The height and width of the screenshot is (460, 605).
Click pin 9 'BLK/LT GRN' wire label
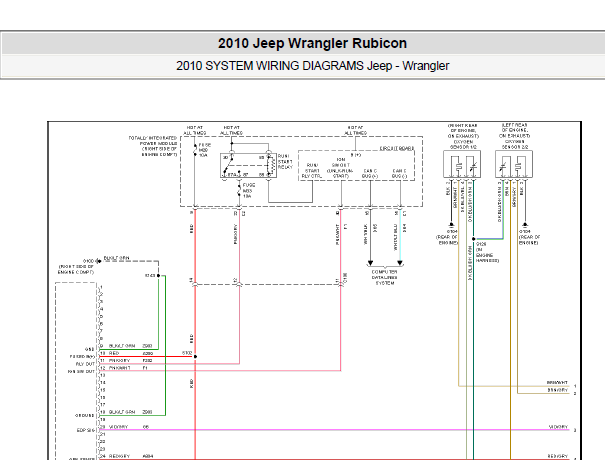pos(122,346)
